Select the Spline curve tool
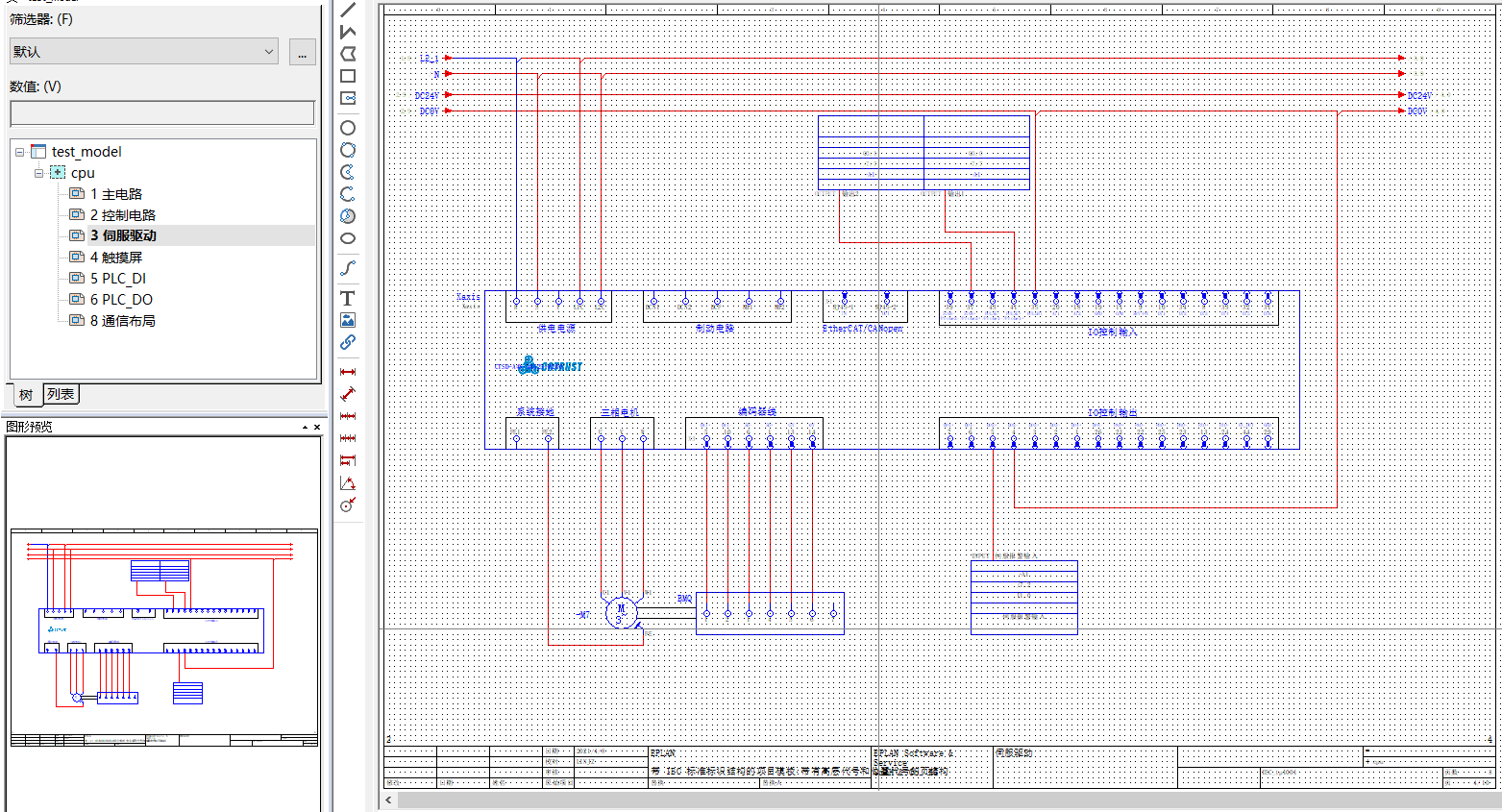 click(348, 268)
